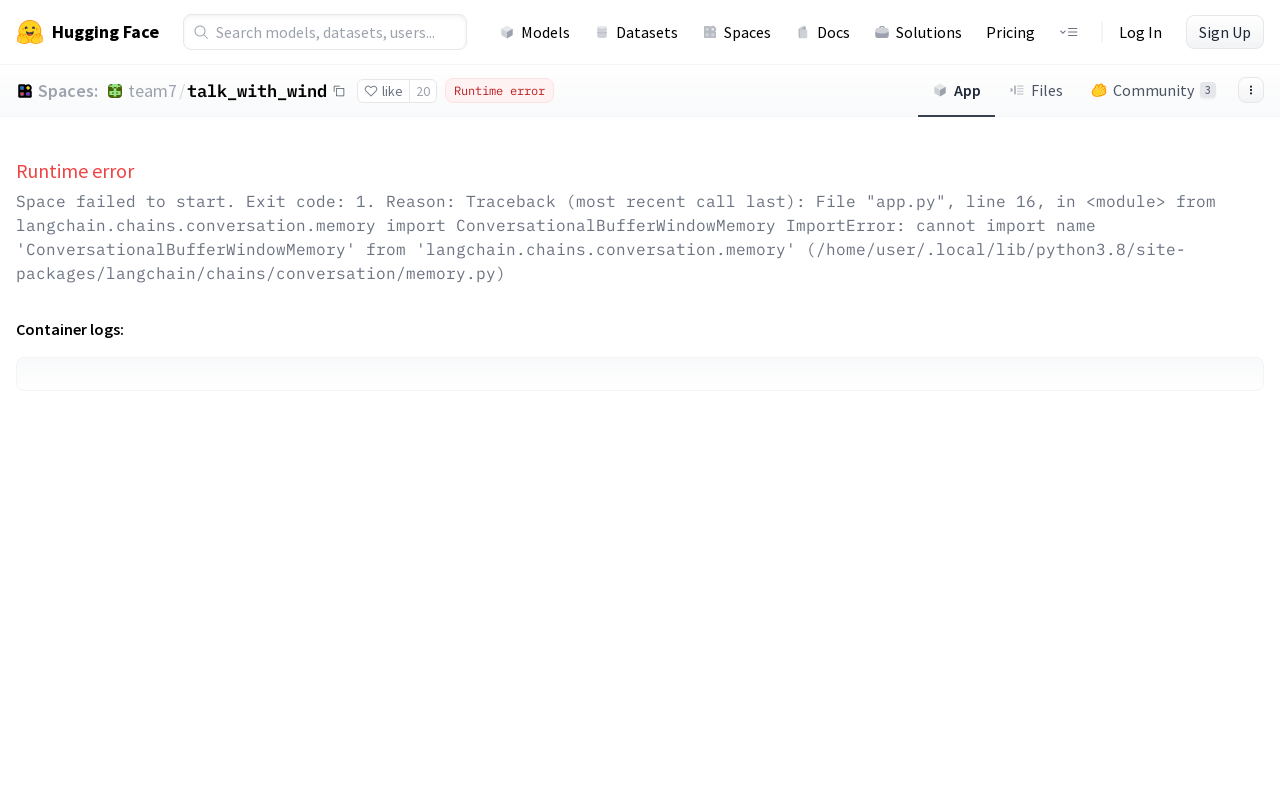Image resolution: width=1280 pixels, height=800 pixels.
Task: Click the team7 avatar icon
Action: coord(115,91)
